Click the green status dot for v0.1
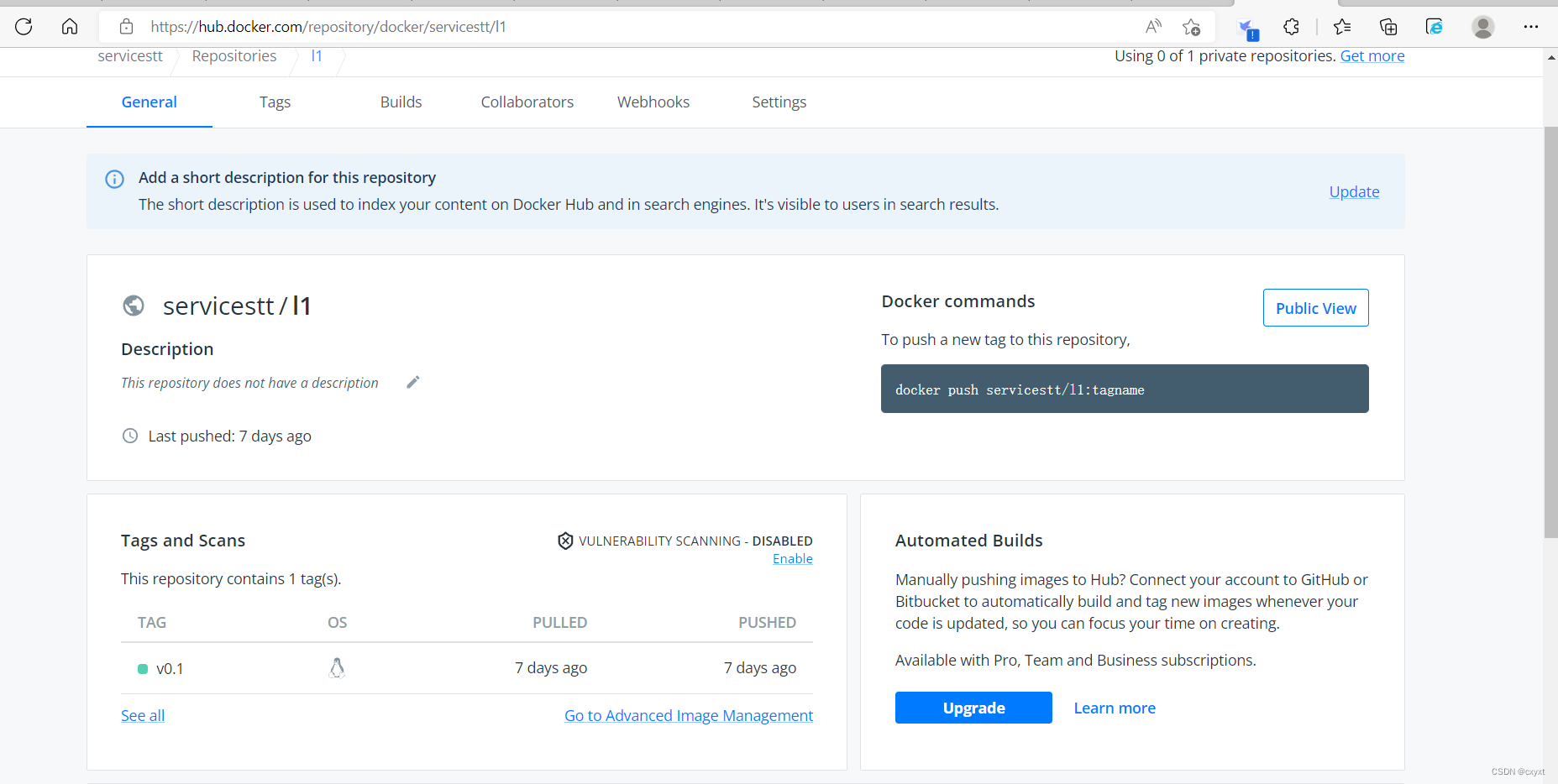Viewport: 1558px width, 784px height. (143, 669)
